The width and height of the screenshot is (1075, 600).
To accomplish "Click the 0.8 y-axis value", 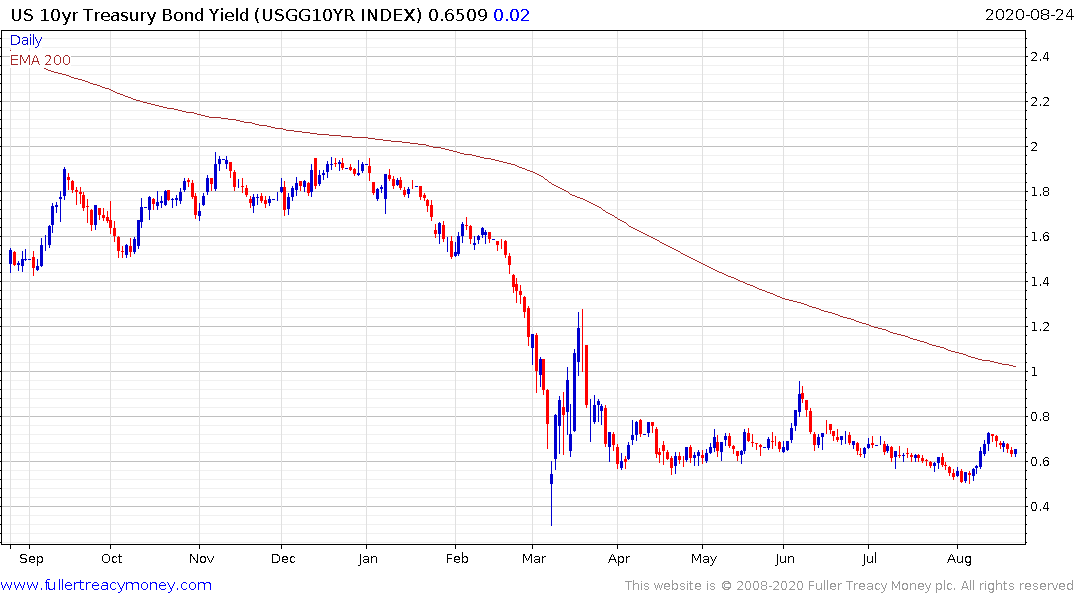I will coord(1040,417).
